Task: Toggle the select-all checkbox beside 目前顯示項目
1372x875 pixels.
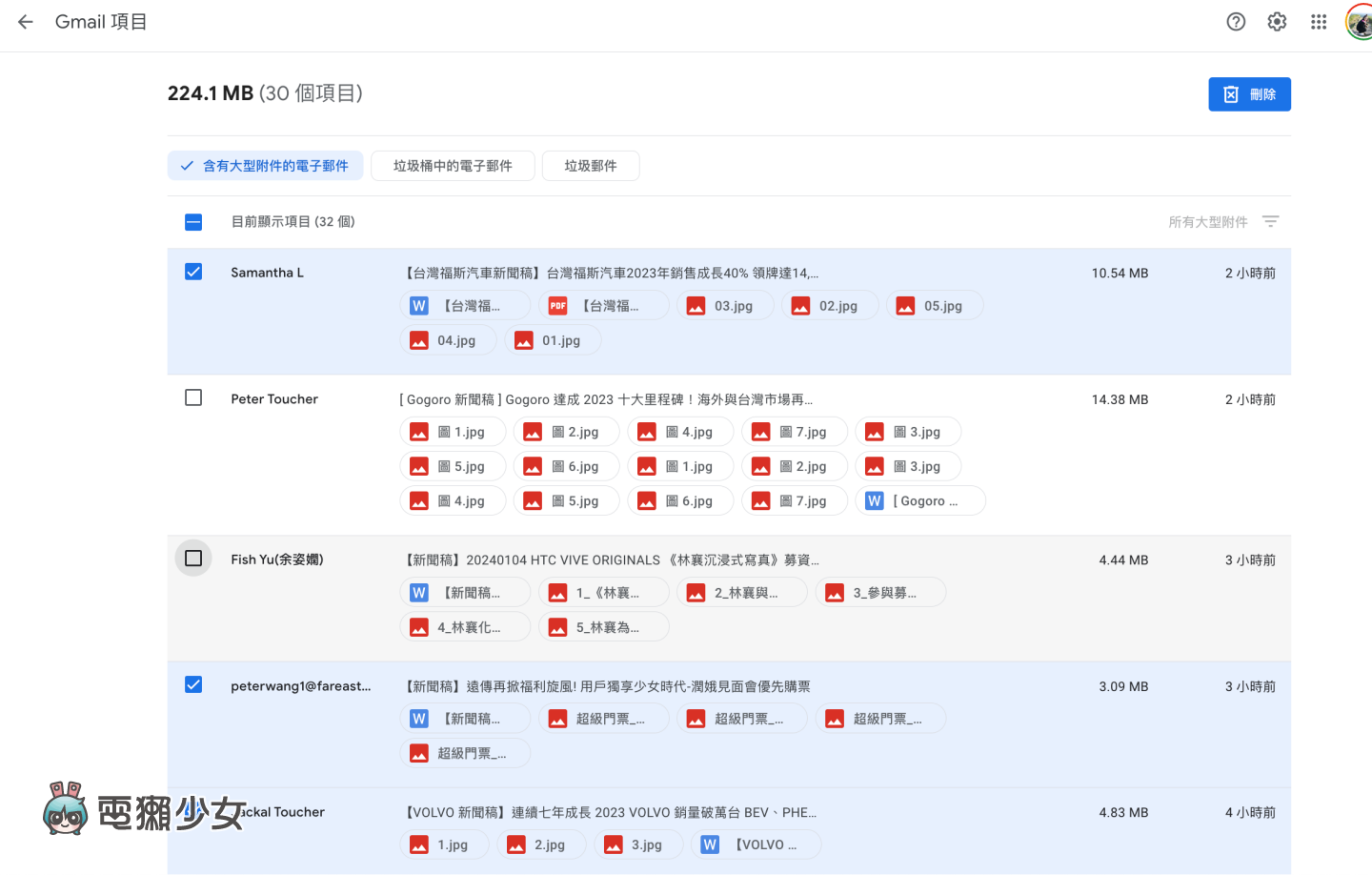Action: 193,222
